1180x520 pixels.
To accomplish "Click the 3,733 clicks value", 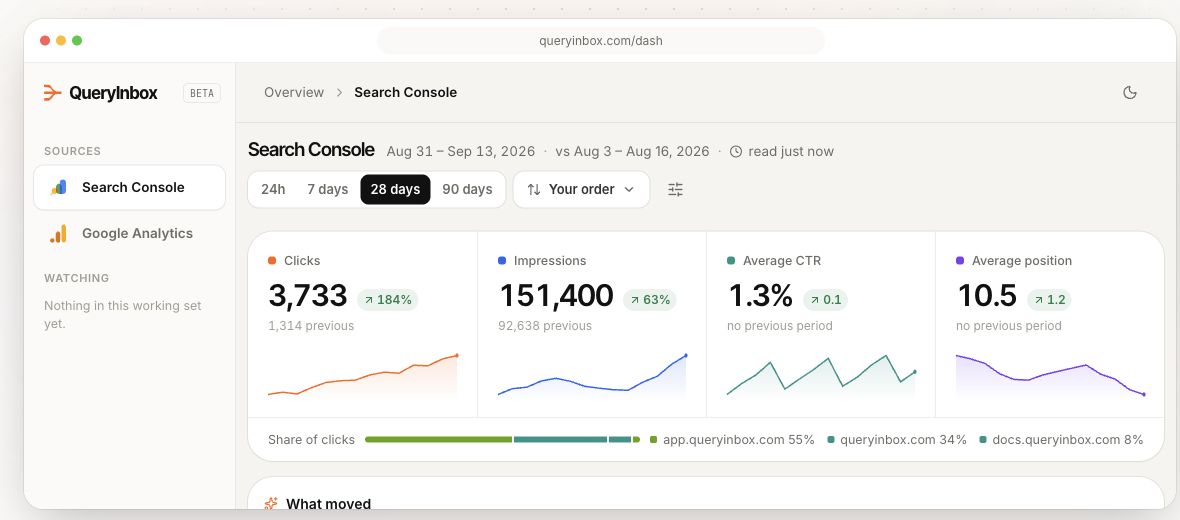I will coord(308,296).
